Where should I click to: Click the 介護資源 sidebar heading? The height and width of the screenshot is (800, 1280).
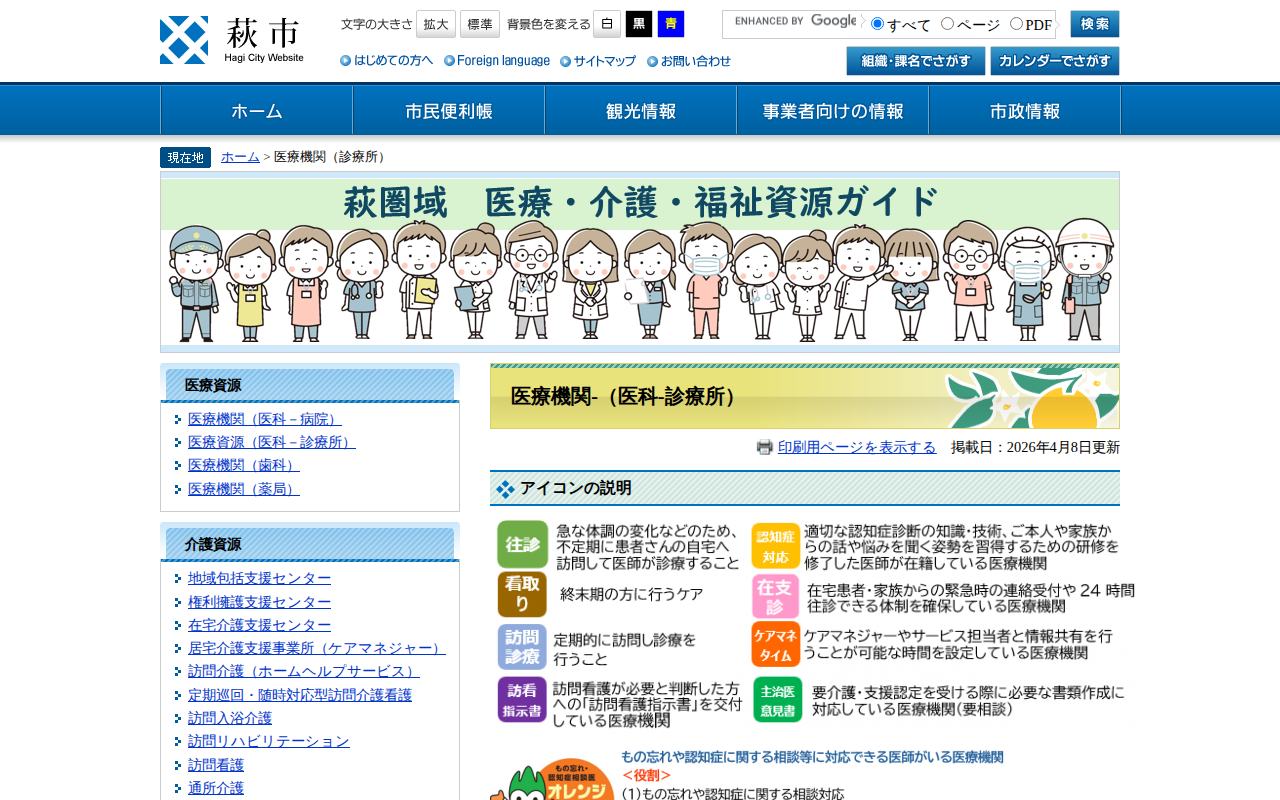coord(310,544)
